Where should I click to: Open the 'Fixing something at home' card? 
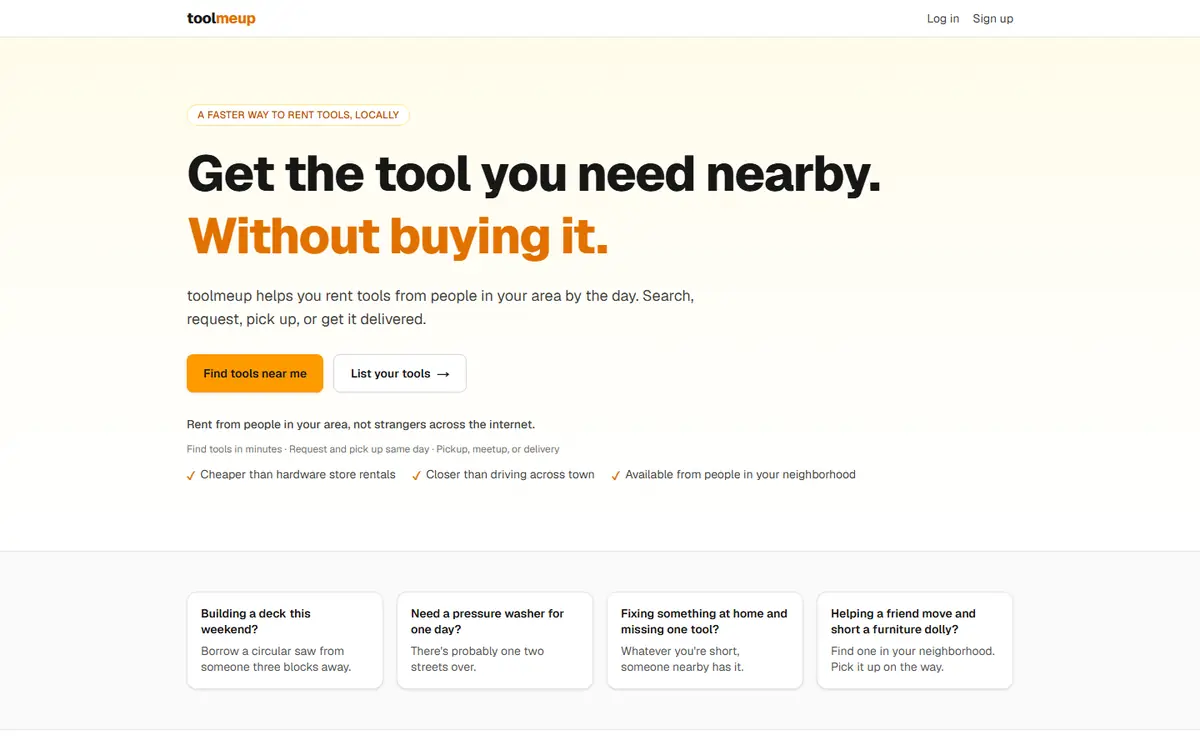pyautogui.click(x=705, y=640)
